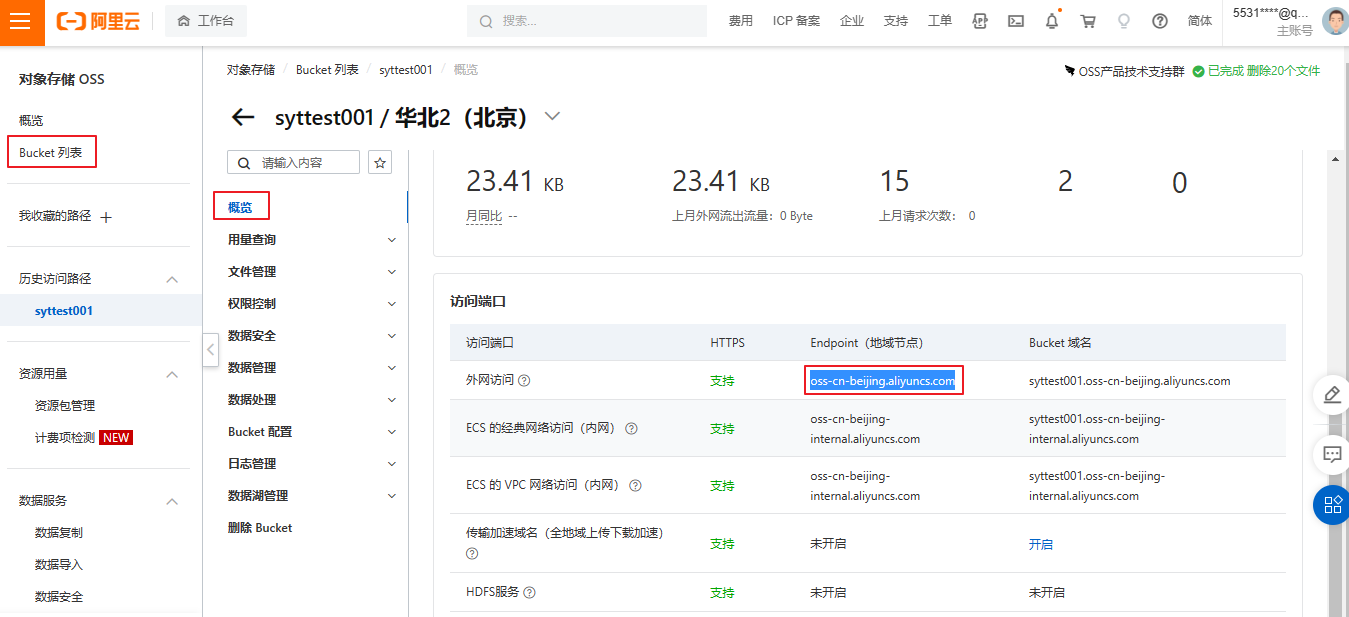Open 删除20个文件 completed task link
Image resolution: width=1349 pixels, height=617 pixels.
(x=1283, y=71)
